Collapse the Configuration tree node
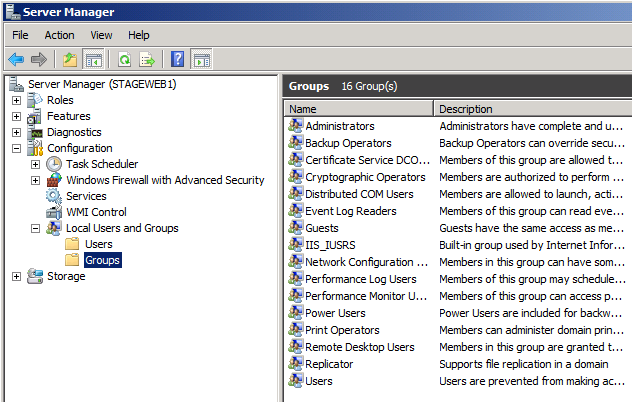 click(16, 148)
